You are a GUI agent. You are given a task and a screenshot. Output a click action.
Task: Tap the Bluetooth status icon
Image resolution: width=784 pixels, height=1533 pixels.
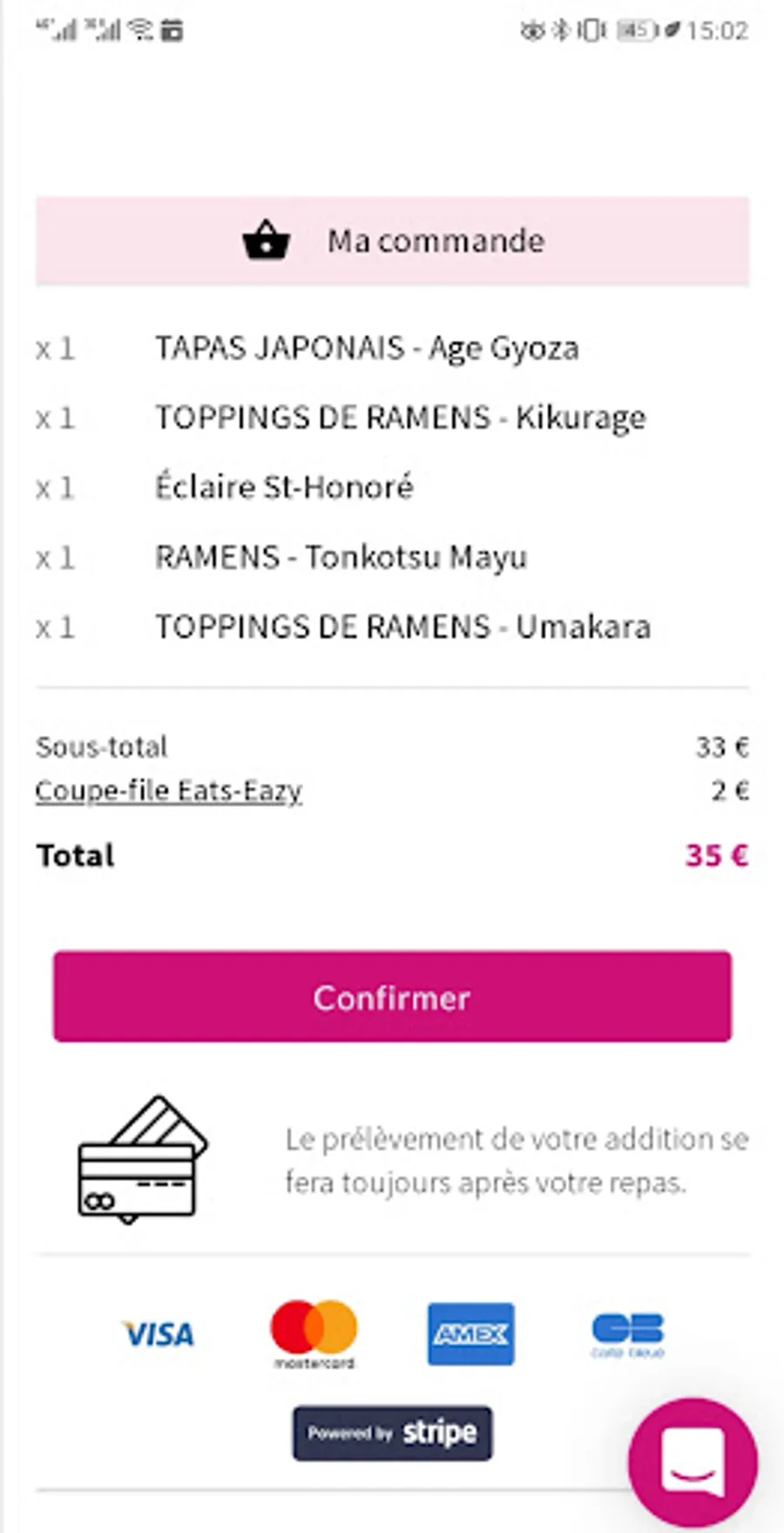(x=562, y=31)
